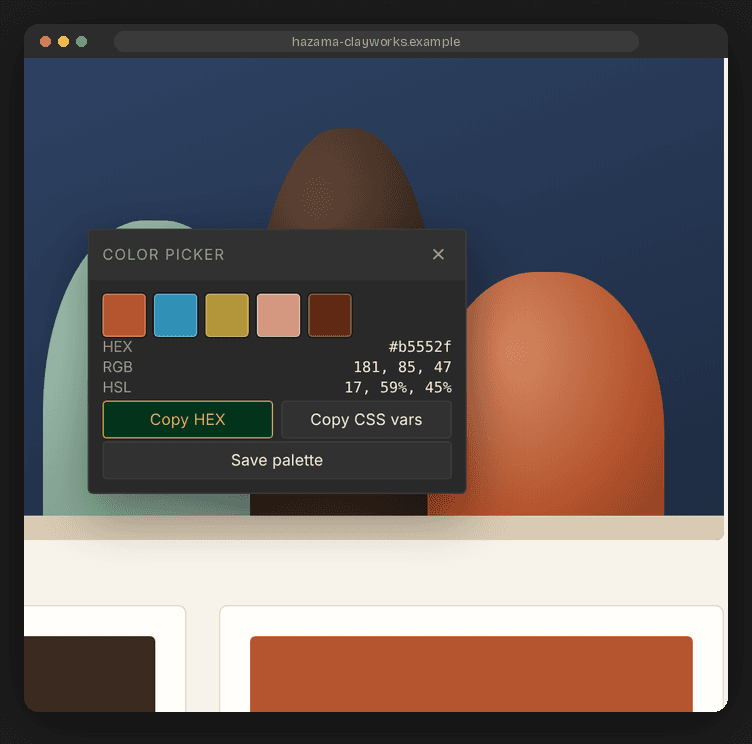This screenshot has width=752, height=744.
Task: Click the HSL value 17, 59%, 45%
Action: click(x=398, y=387)
